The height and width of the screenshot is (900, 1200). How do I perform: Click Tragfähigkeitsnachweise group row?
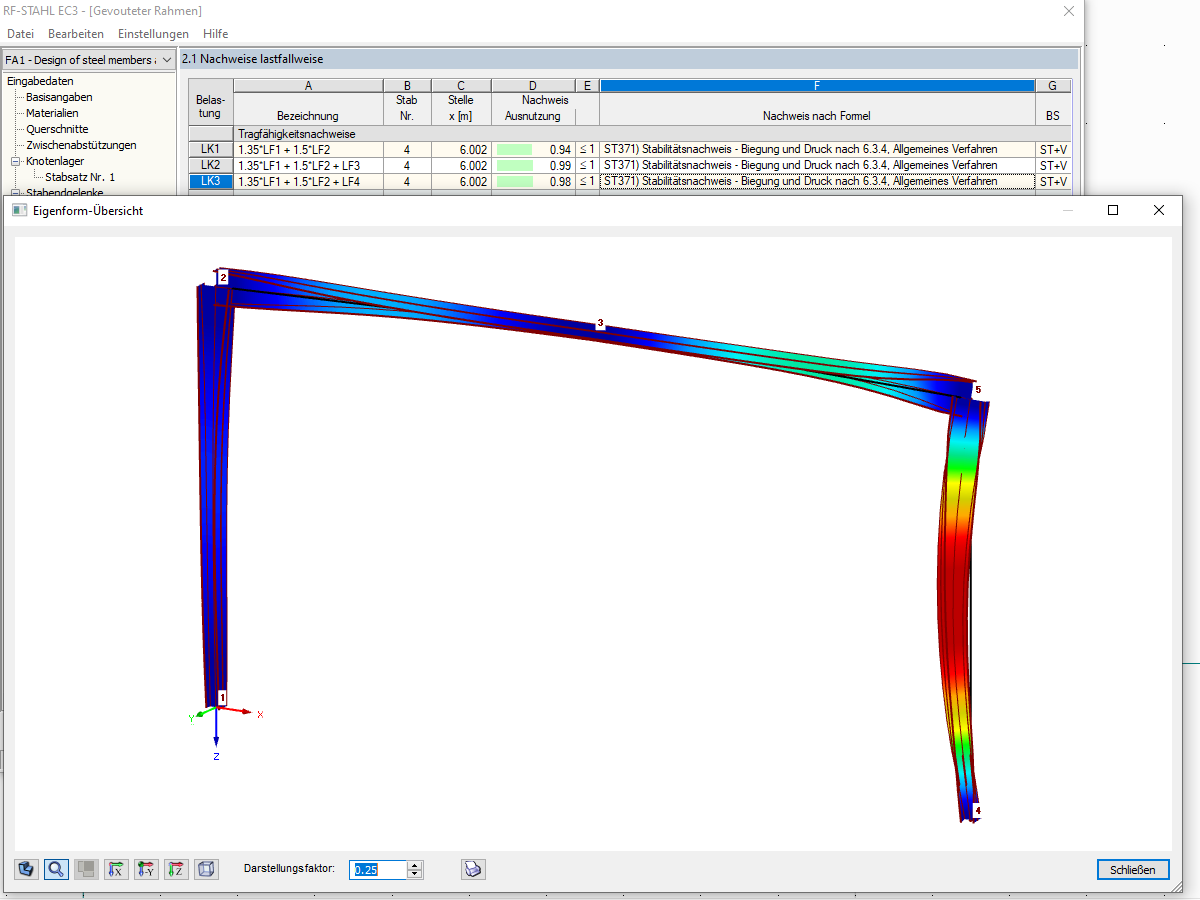pos(652,133)
